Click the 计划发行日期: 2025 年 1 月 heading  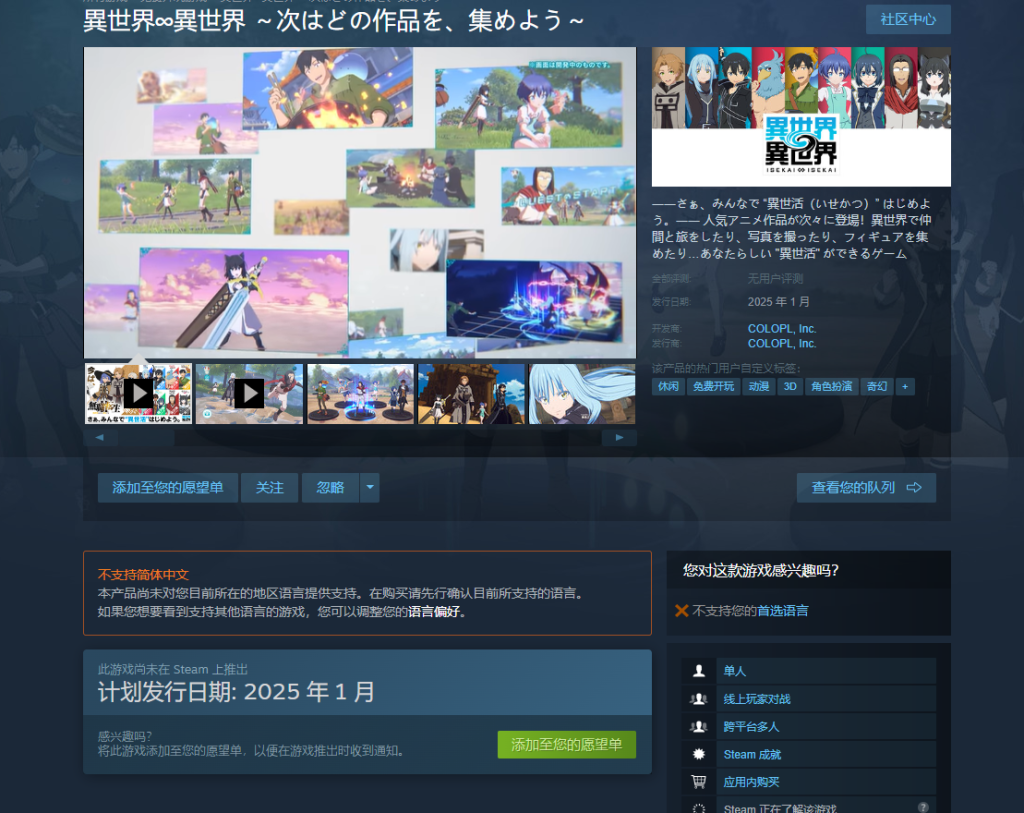coord(236,692)
